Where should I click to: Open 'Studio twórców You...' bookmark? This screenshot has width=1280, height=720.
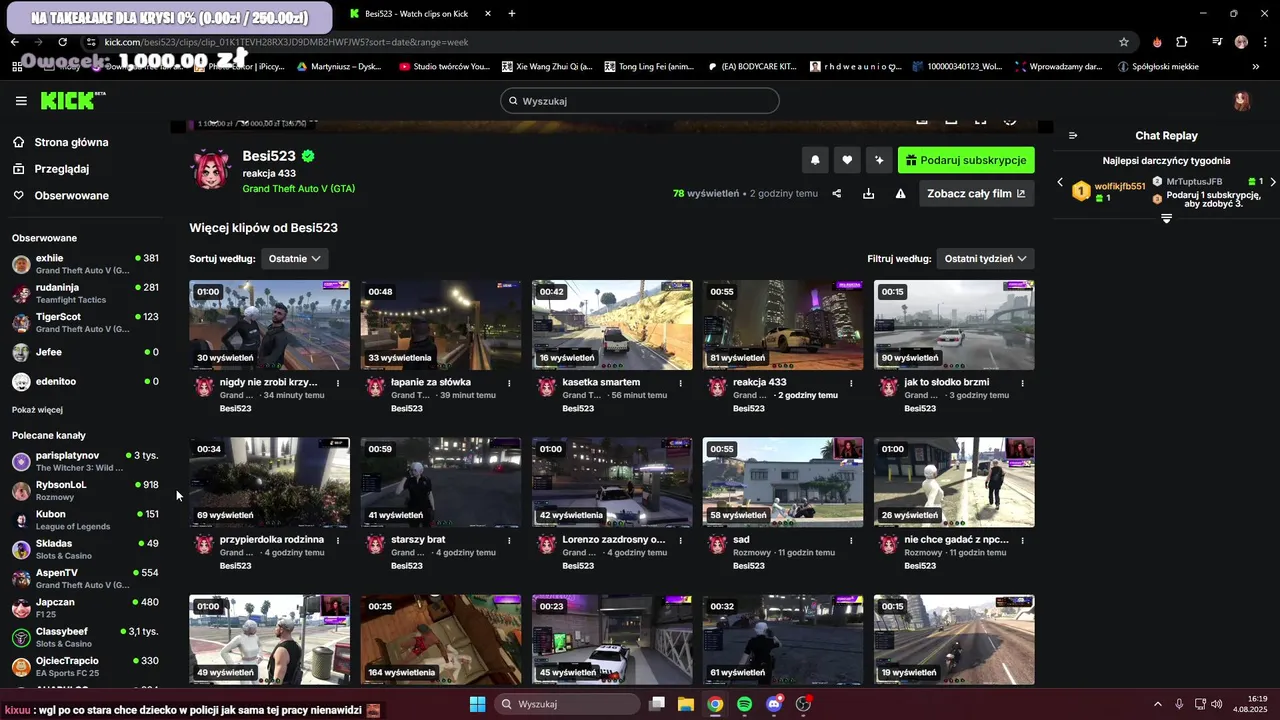[x=445, y=67]
